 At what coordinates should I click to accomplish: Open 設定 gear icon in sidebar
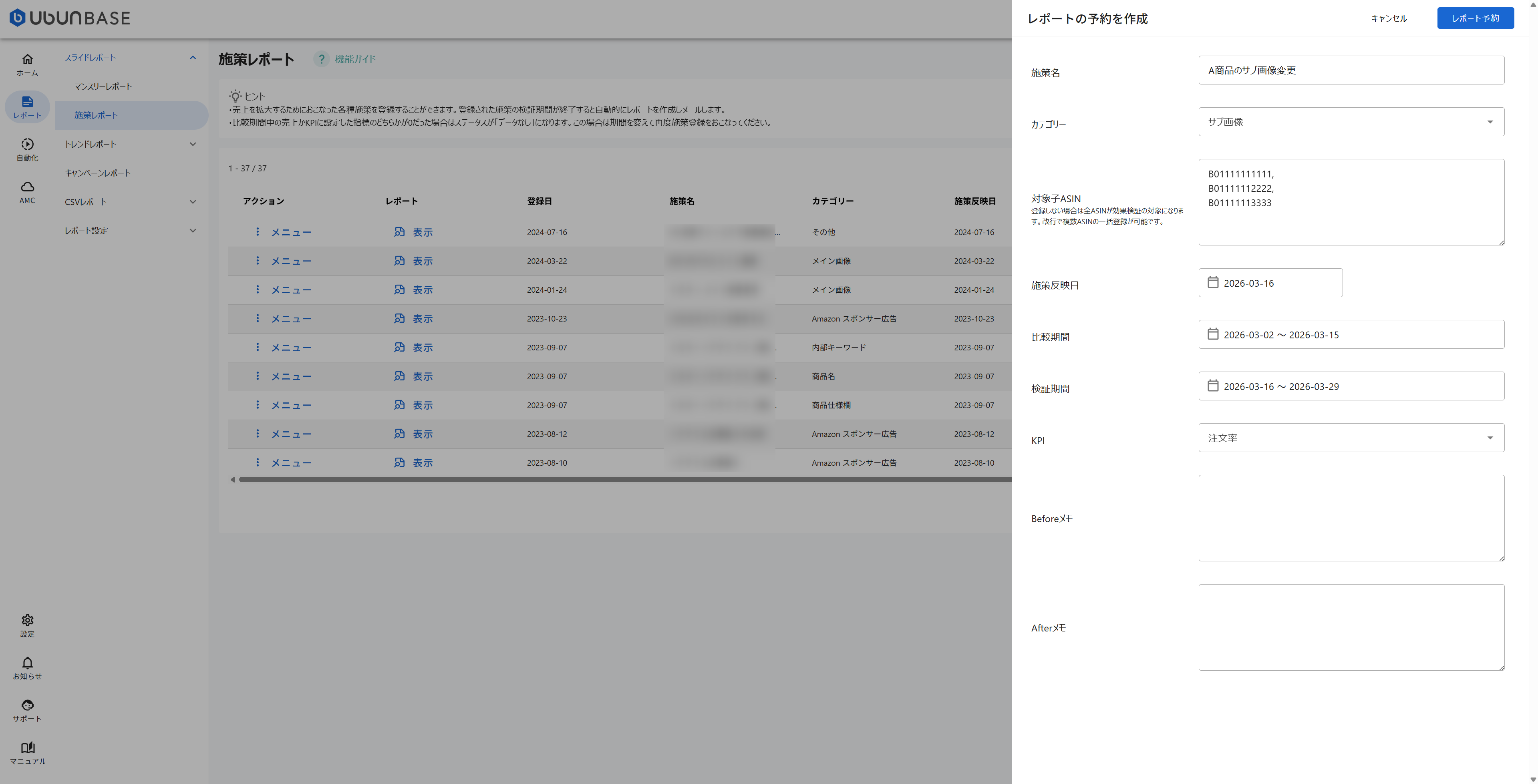click(x=27, y=620)
